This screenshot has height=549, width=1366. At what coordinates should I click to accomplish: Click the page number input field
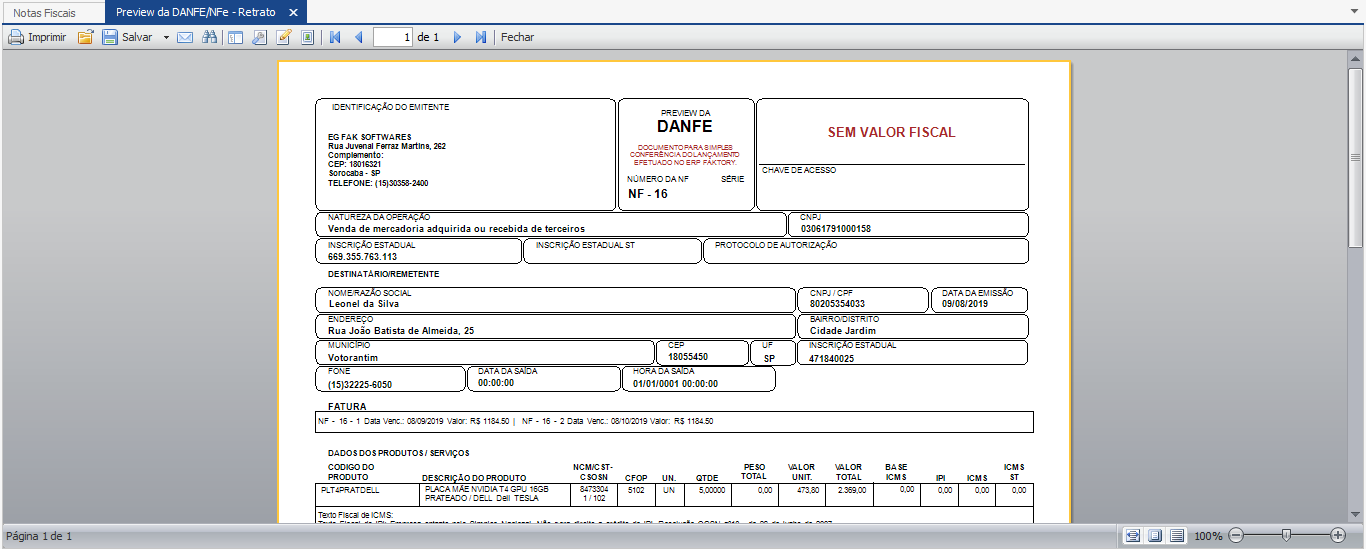393,37
